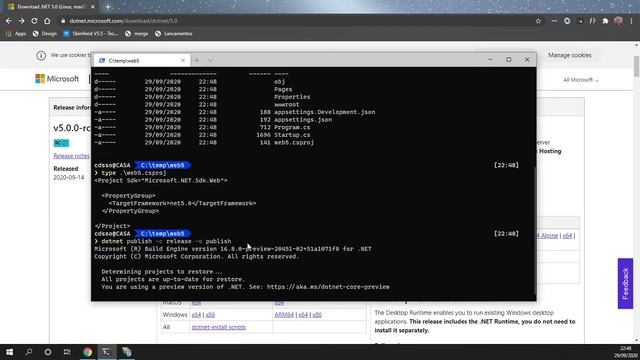
Task: Click the curly-braces extension icon
Action: coord(592,21)
